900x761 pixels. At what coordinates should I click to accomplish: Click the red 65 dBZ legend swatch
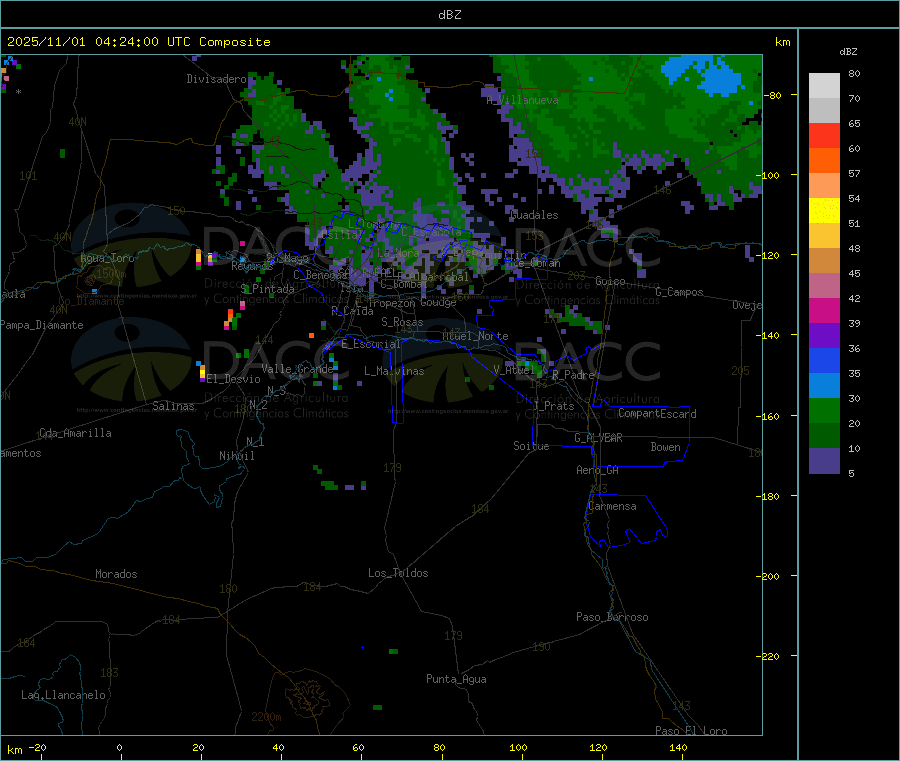click(824, 135)
